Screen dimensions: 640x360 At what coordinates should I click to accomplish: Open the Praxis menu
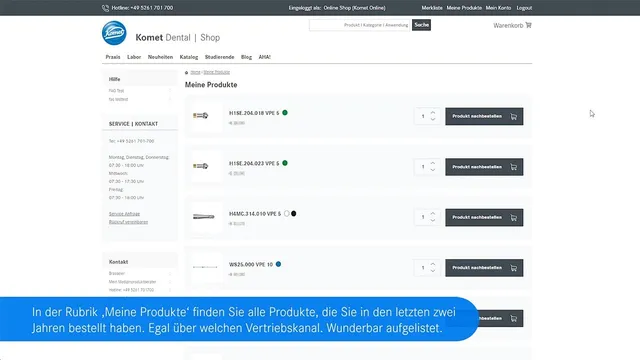coord(113,57)
